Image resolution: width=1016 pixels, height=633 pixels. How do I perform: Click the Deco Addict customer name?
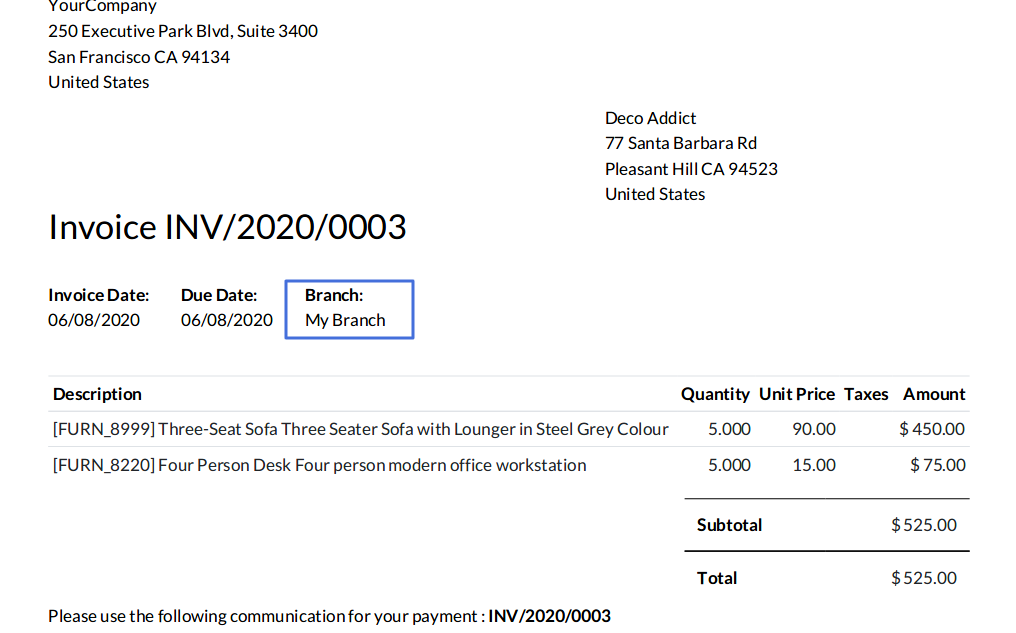[x=650, y=118]
